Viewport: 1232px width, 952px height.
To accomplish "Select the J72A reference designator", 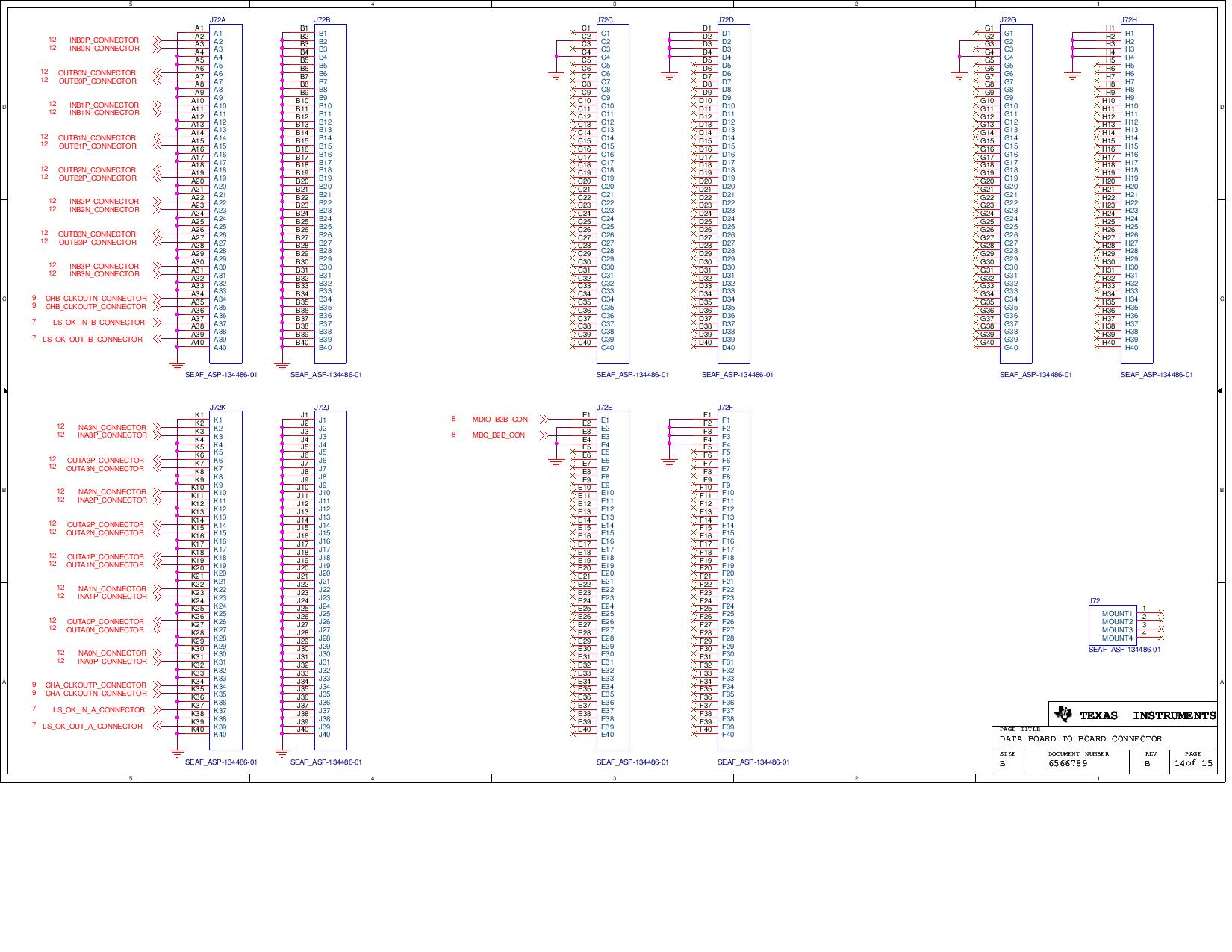I will click(217, 20).
